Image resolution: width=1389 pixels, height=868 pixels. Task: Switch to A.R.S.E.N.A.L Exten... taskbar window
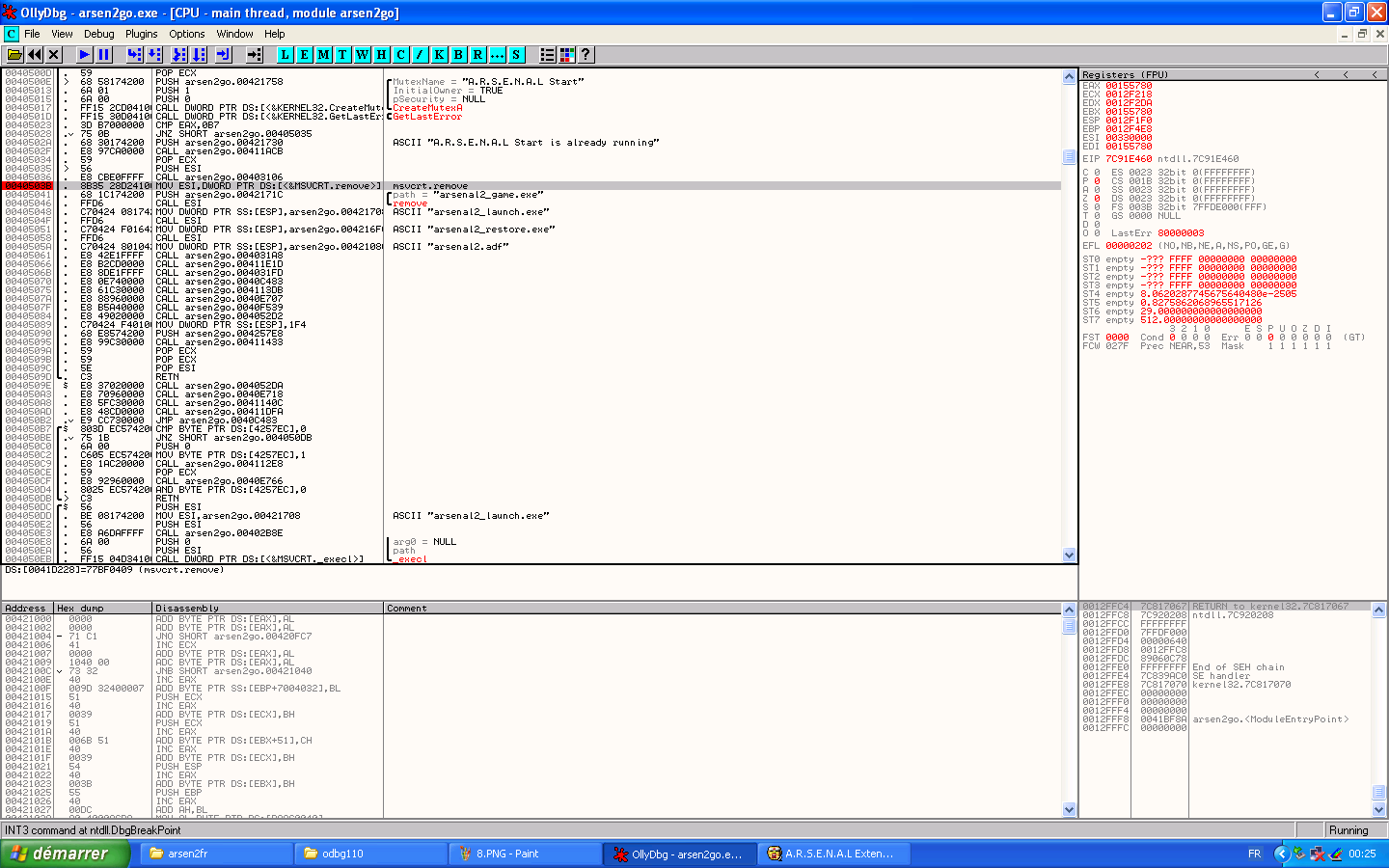click(833, 854)
